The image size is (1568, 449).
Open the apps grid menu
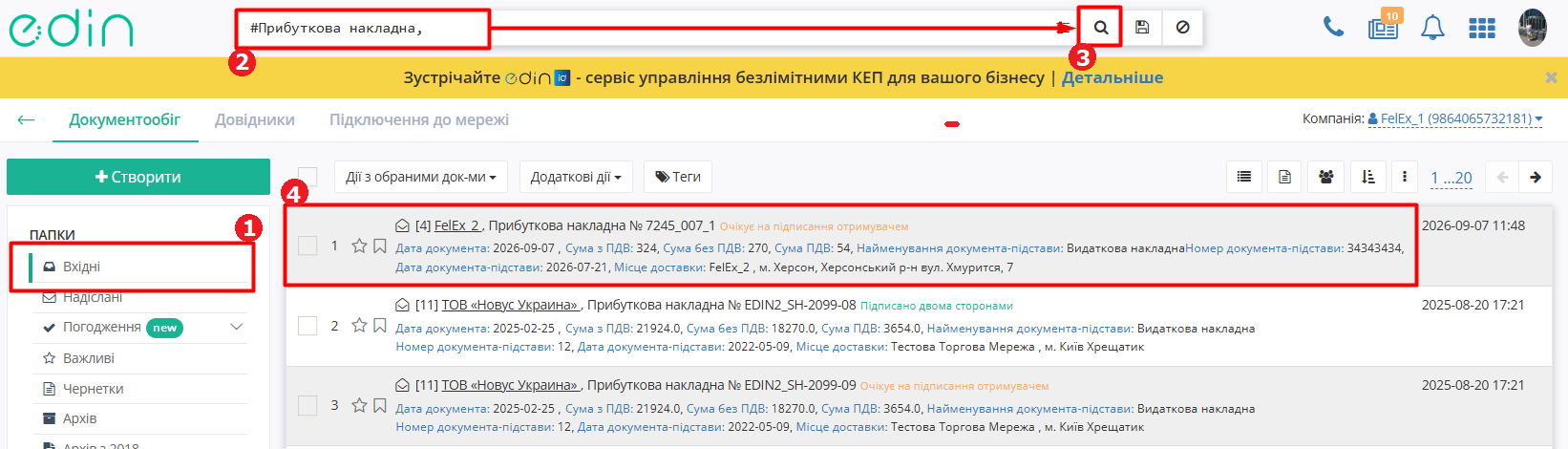coord(1482,28)
